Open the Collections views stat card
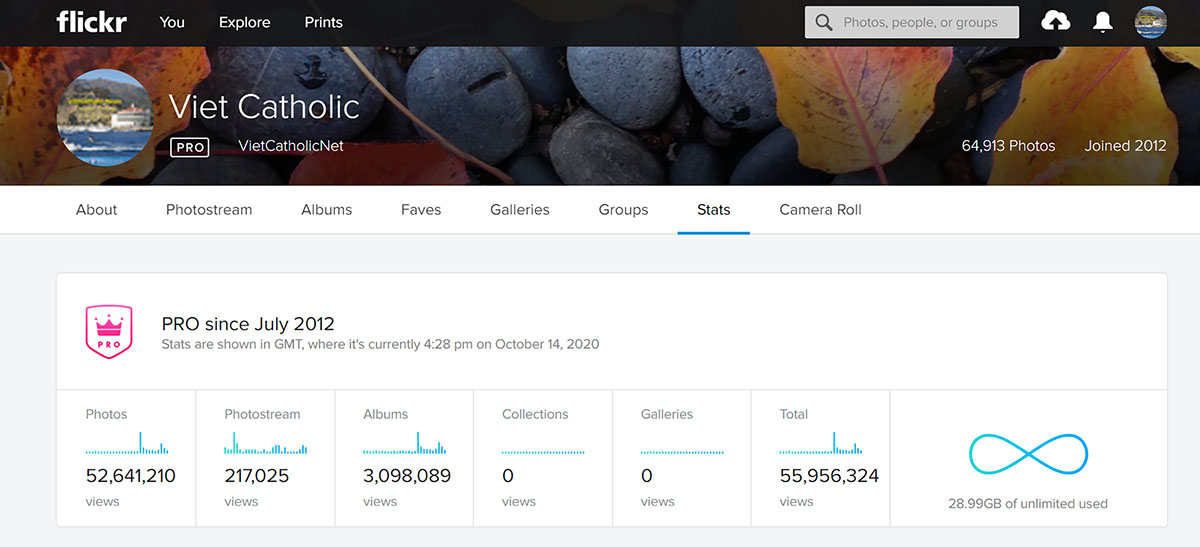Screen dimensions: 1200x547 543,458
